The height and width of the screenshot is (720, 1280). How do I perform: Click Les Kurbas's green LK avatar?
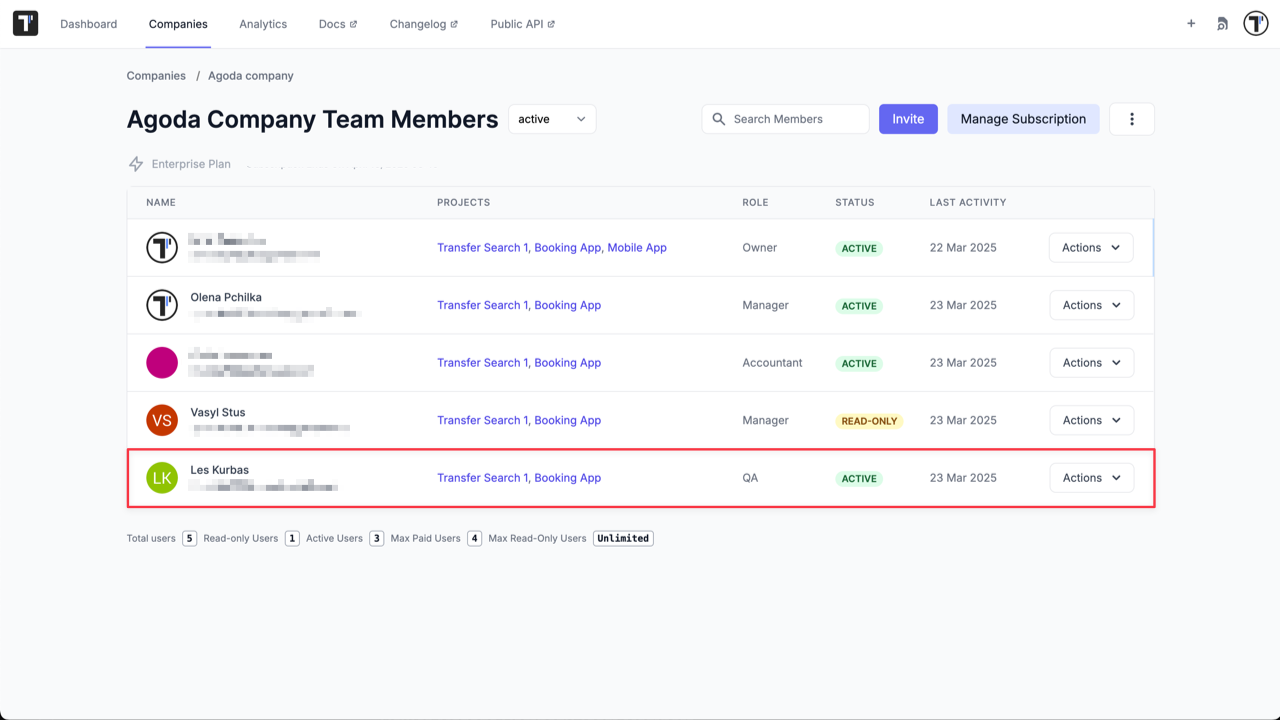tap(161, 478)
